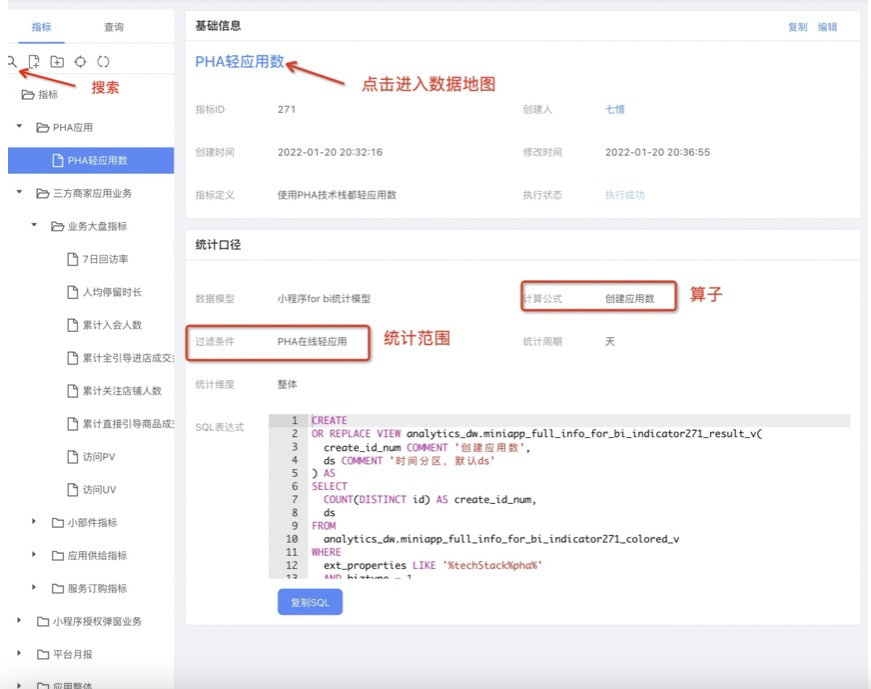
Task: Click the document icon beside 访问UV
Action: coord(72,489)
